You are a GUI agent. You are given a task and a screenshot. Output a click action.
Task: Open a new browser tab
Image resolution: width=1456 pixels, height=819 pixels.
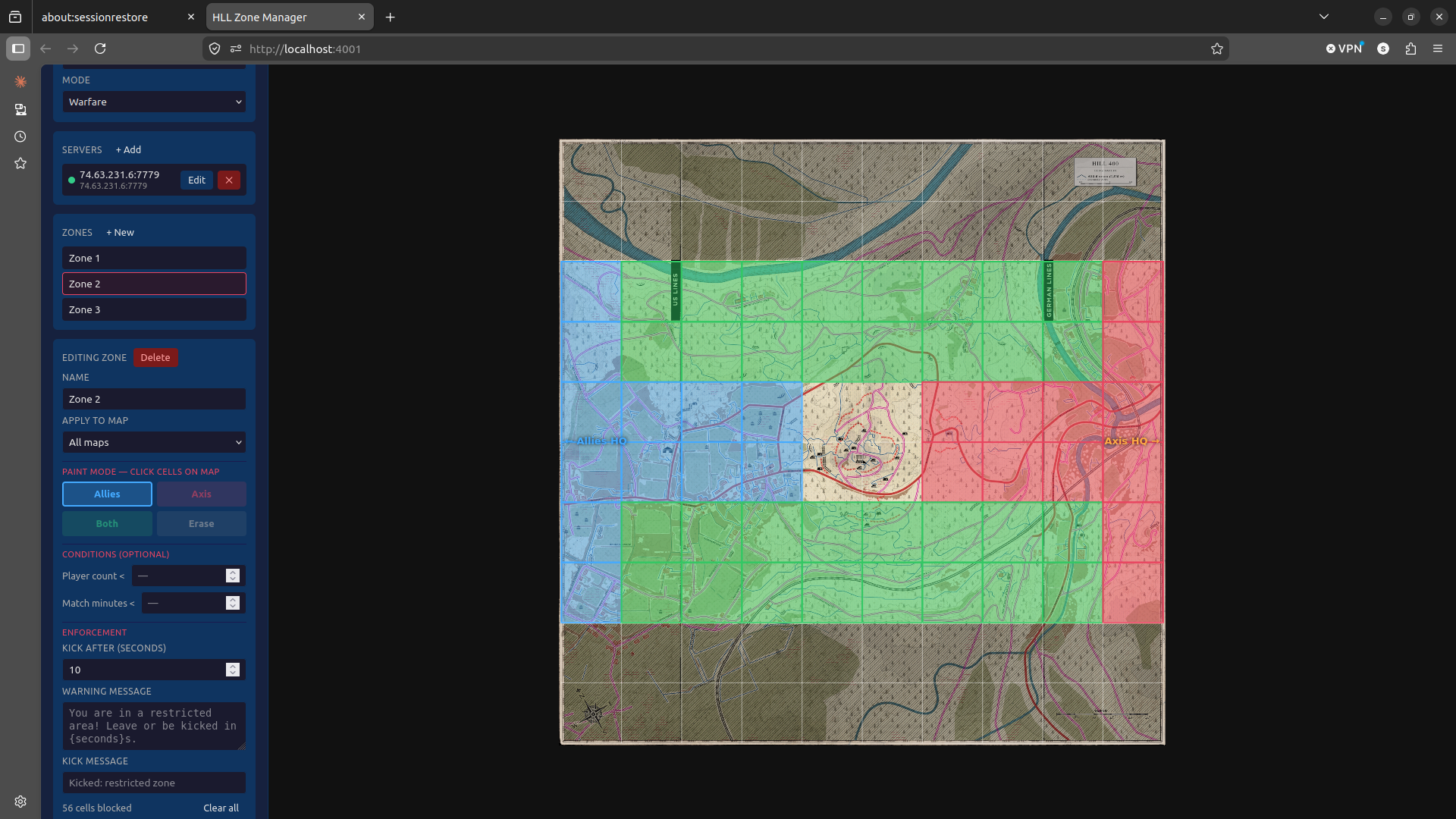(x=391, y=17)
